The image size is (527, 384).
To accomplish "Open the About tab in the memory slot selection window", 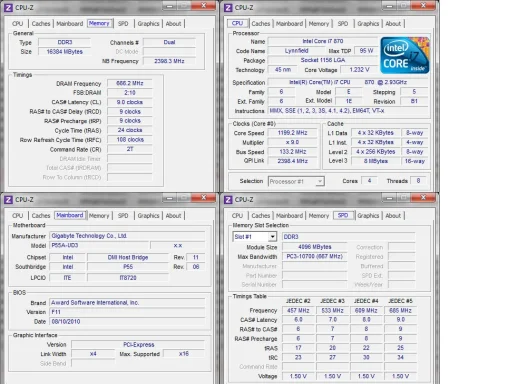I will (x=393, y=216).
